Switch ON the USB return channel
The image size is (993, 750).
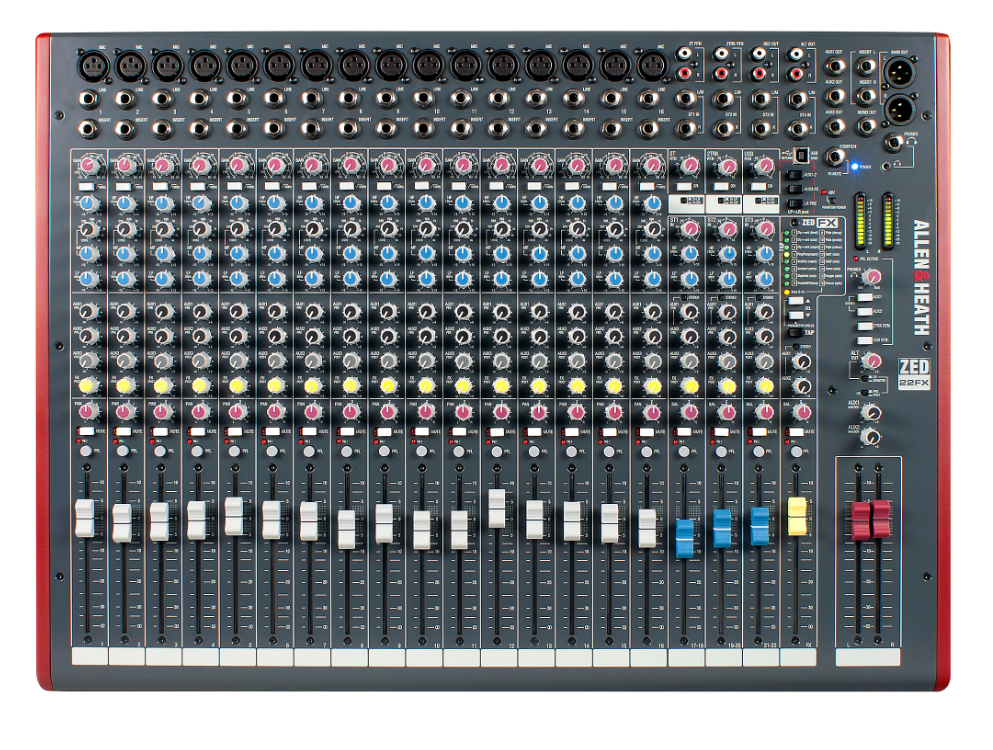click(x=758, y=187)
